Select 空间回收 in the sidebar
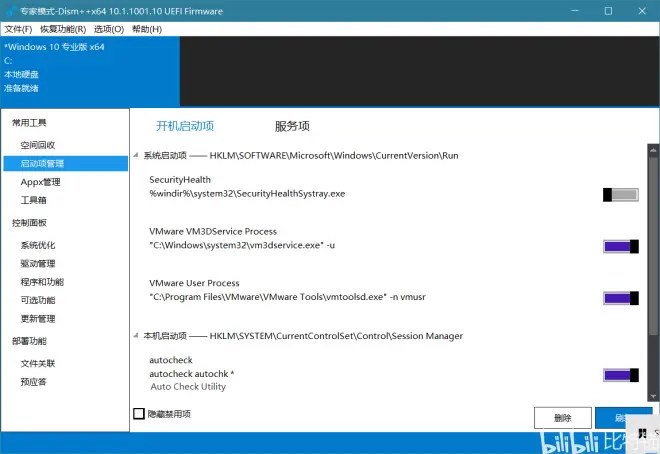This screenshot has width=660, height=454. (x=38, y=145)
